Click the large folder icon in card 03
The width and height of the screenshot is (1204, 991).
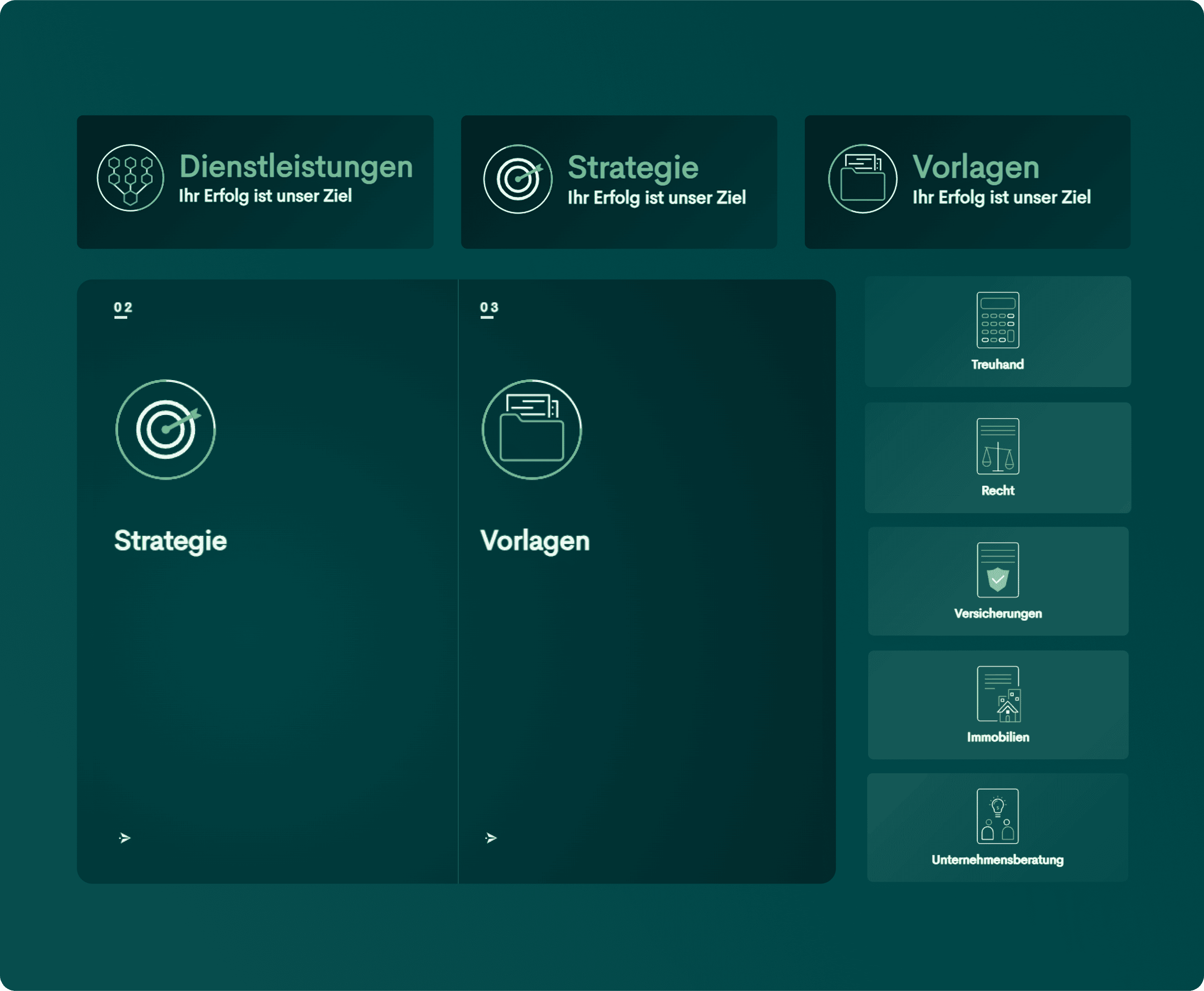tap(531, 429)
